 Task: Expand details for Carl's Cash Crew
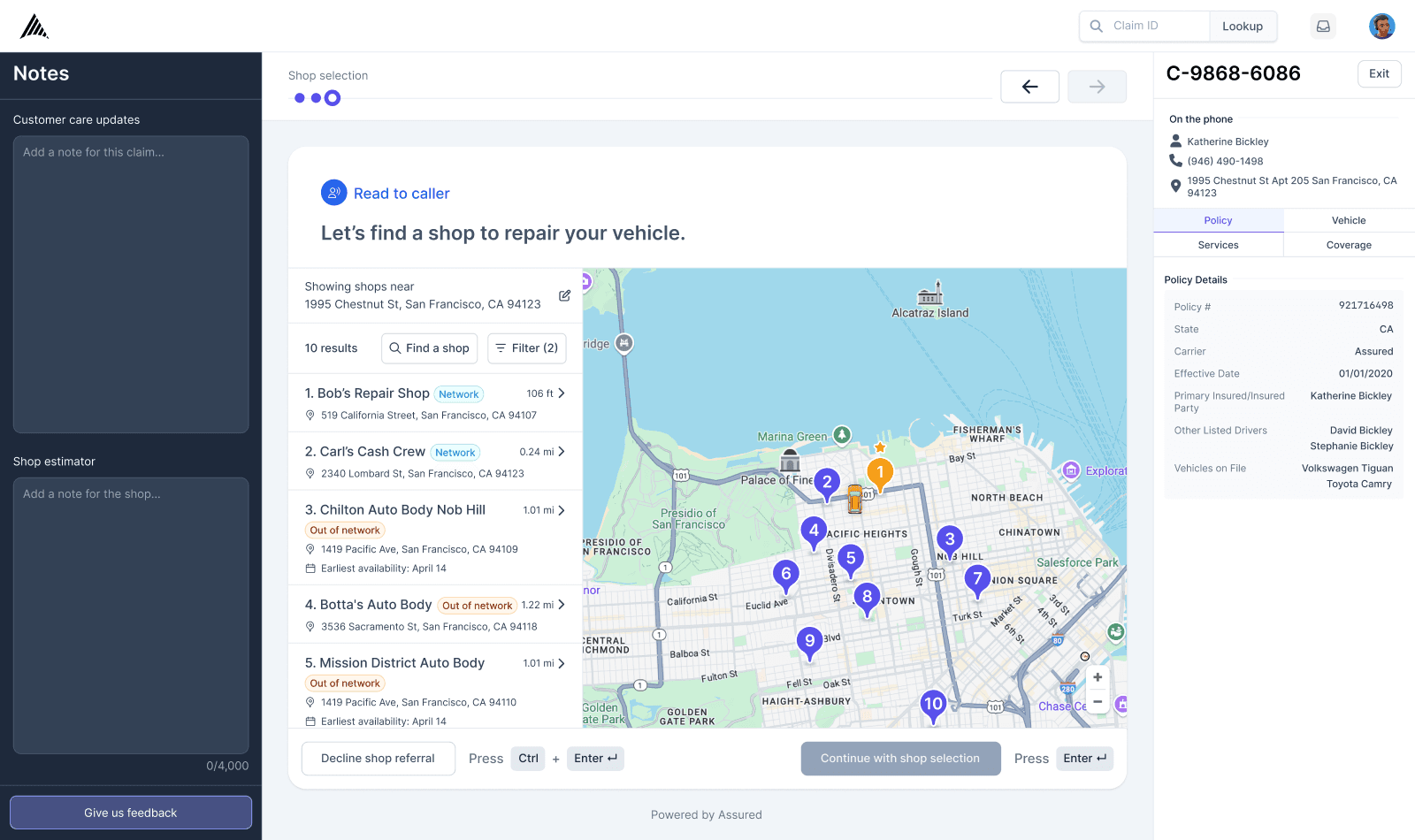pos(563,451)
